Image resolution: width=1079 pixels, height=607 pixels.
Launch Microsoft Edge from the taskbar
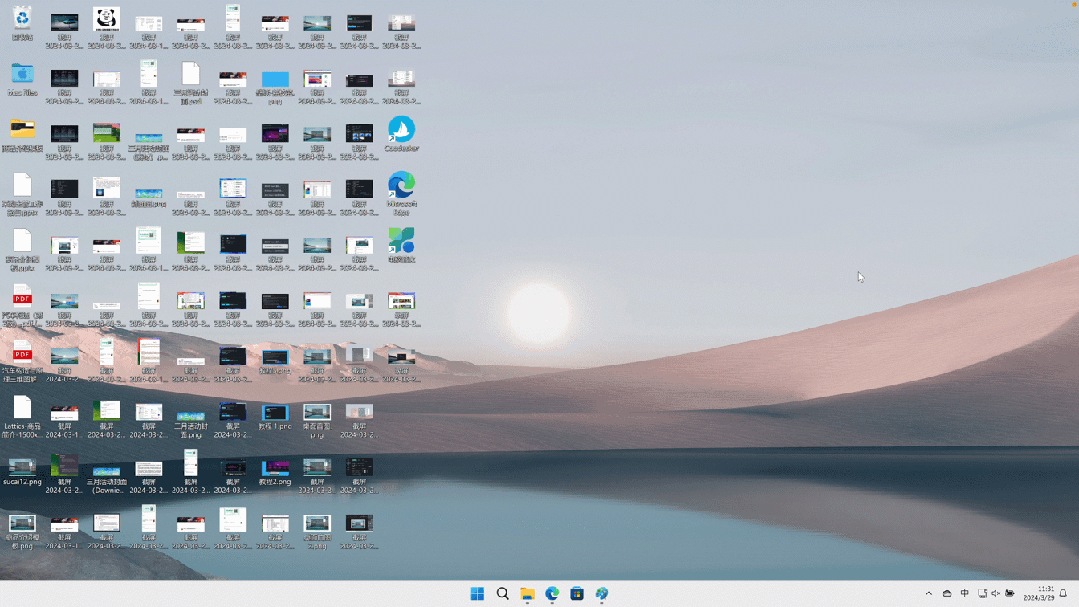pyautogui.click(x=552, y=594)
